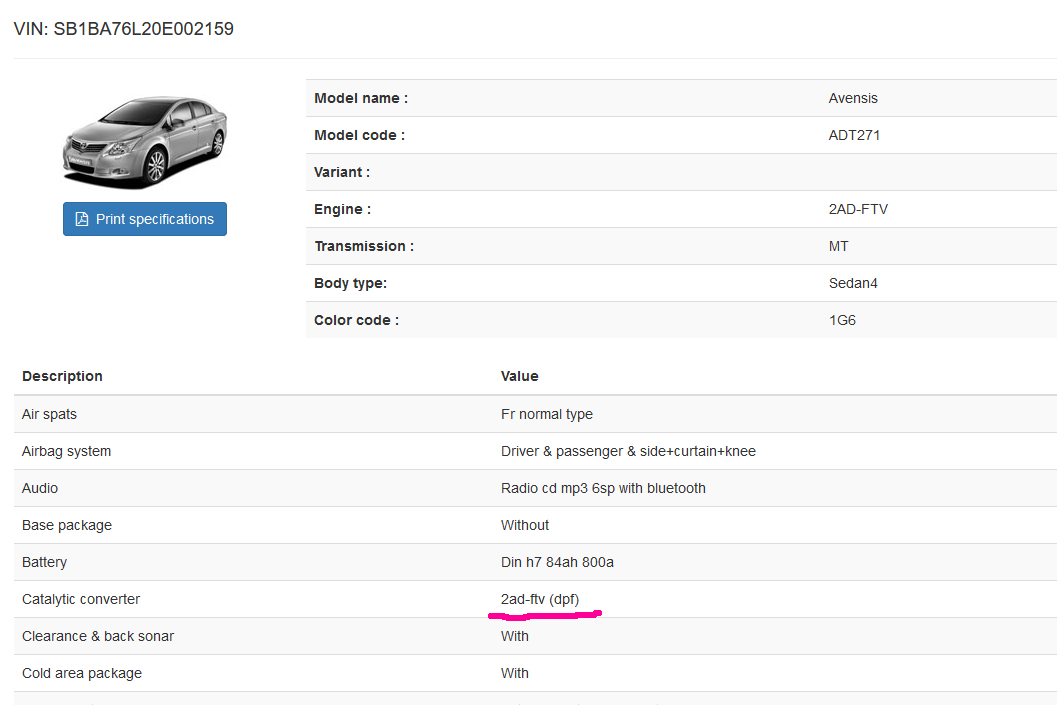
Task: Open the silver Avensis car thumbnail
Action: click(145, 142)
